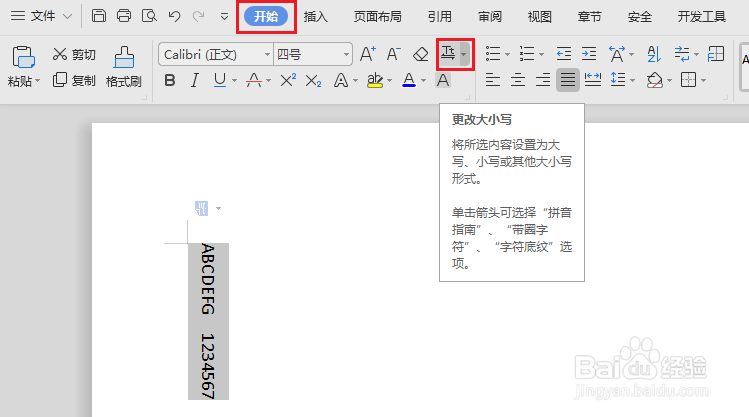Undo the last action
The width and height of the screenshot is (749, 417).
tap(174, 16)
